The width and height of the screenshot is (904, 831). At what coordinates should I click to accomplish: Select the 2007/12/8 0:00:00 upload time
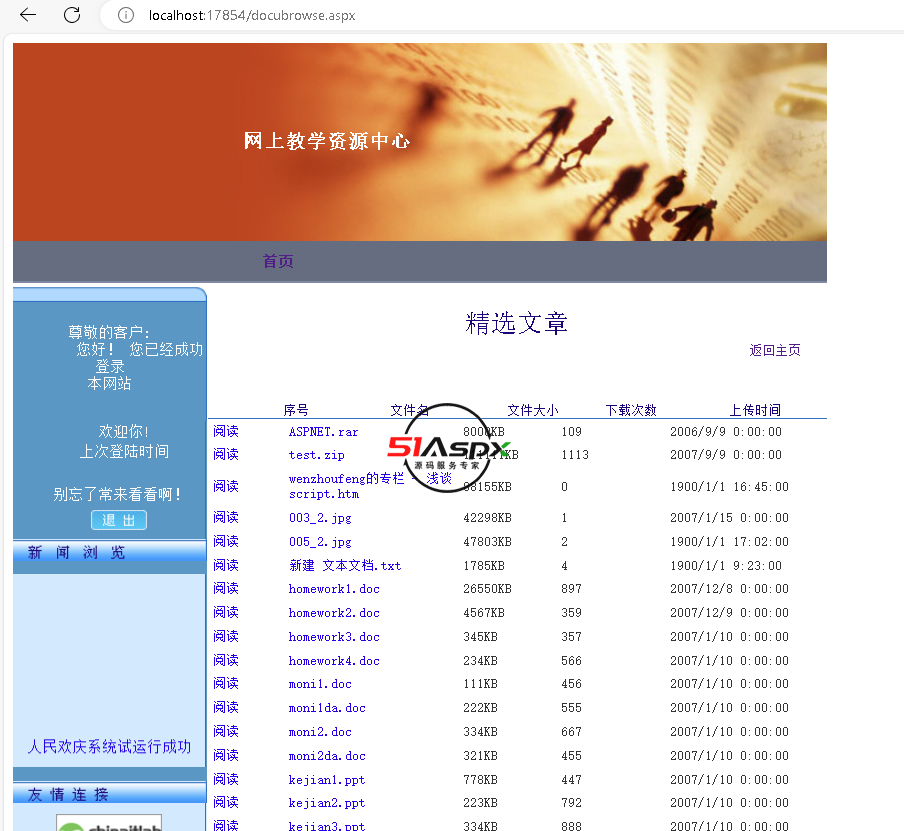tap(729, 589)
